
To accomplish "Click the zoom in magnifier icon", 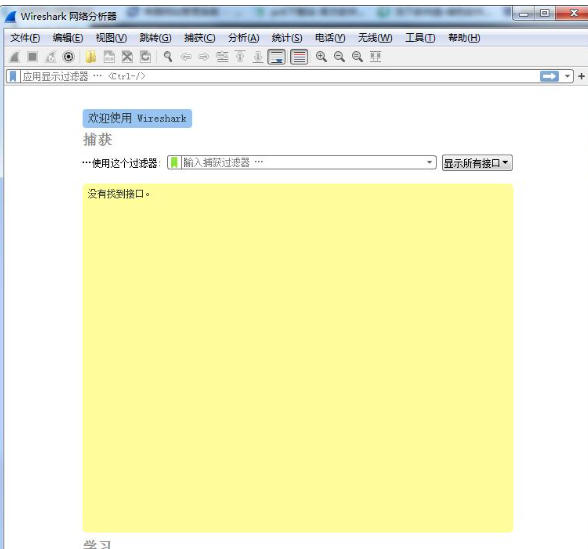I will tap(321, 57).
